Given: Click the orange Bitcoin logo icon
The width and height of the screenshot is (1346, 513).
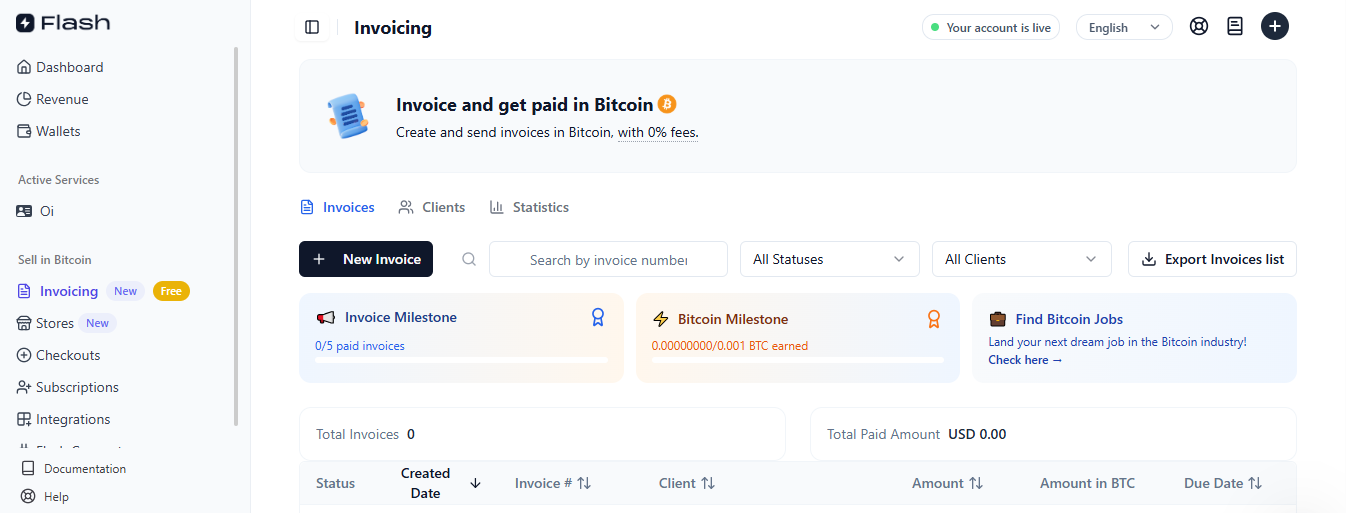Looking at the screenshot, I should pyautogui.click(x=667, y=104).
